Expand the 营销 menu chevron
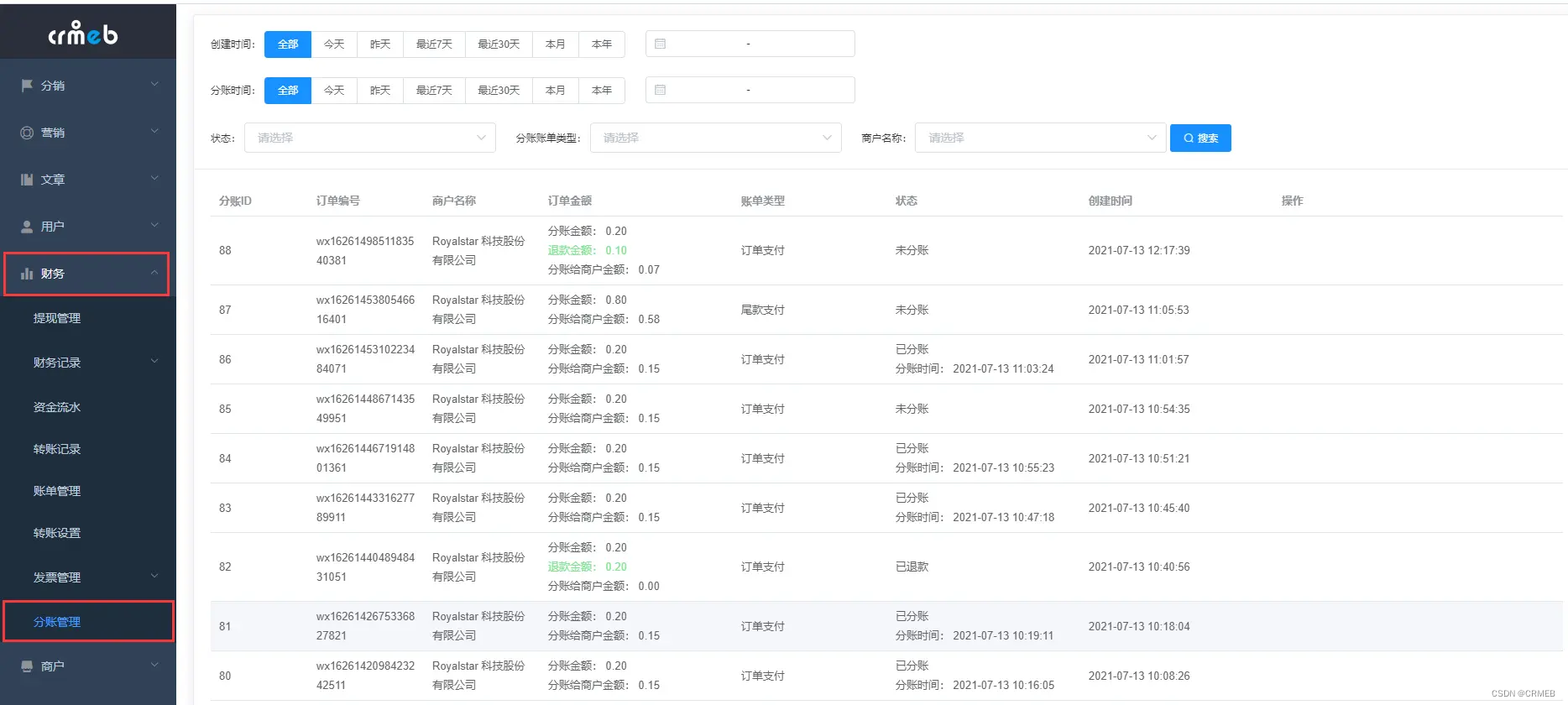Screen dimensions: 1568x705 point(154,131)
